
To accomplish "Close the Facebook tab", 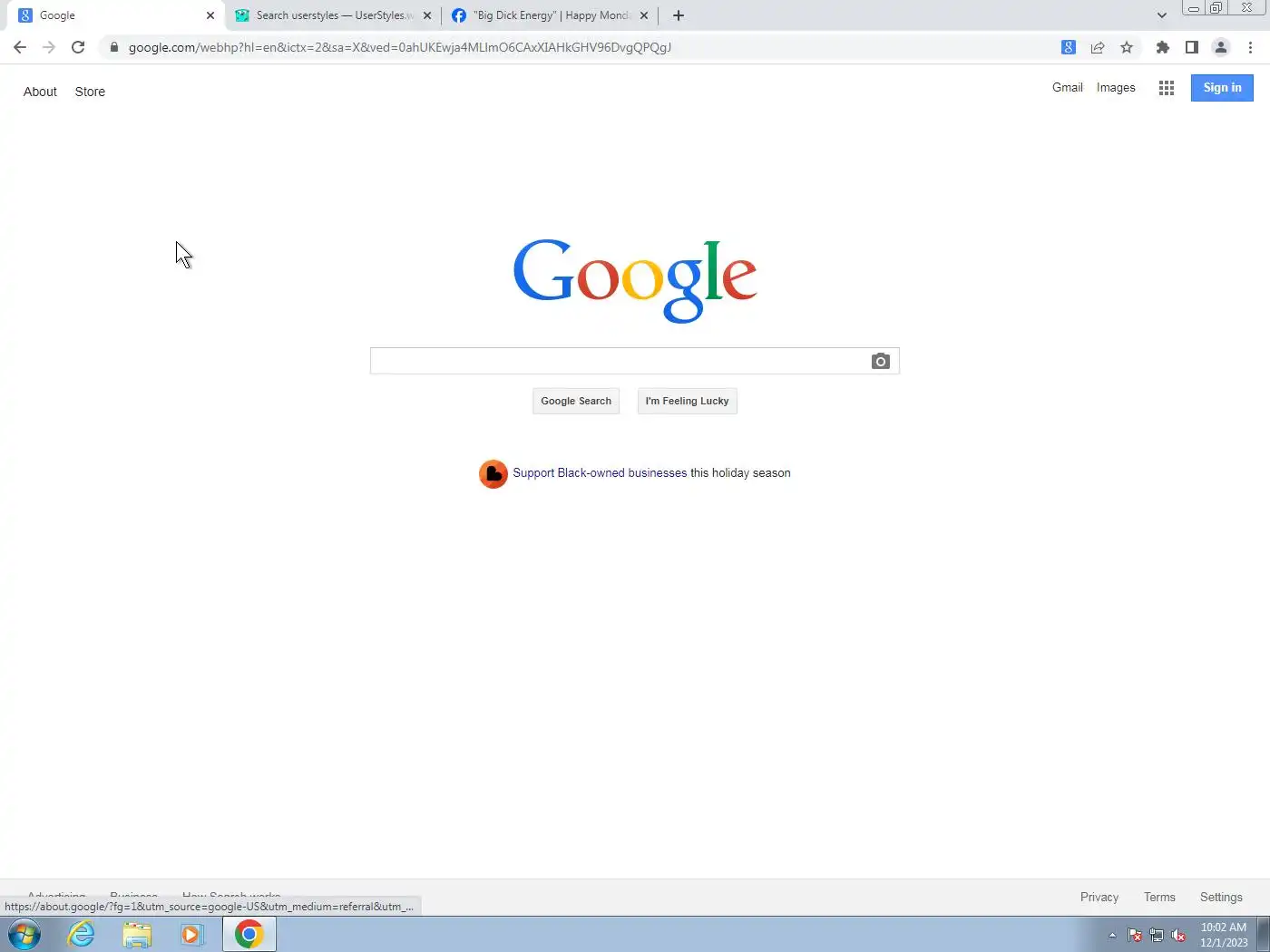I will coord(644,15).
